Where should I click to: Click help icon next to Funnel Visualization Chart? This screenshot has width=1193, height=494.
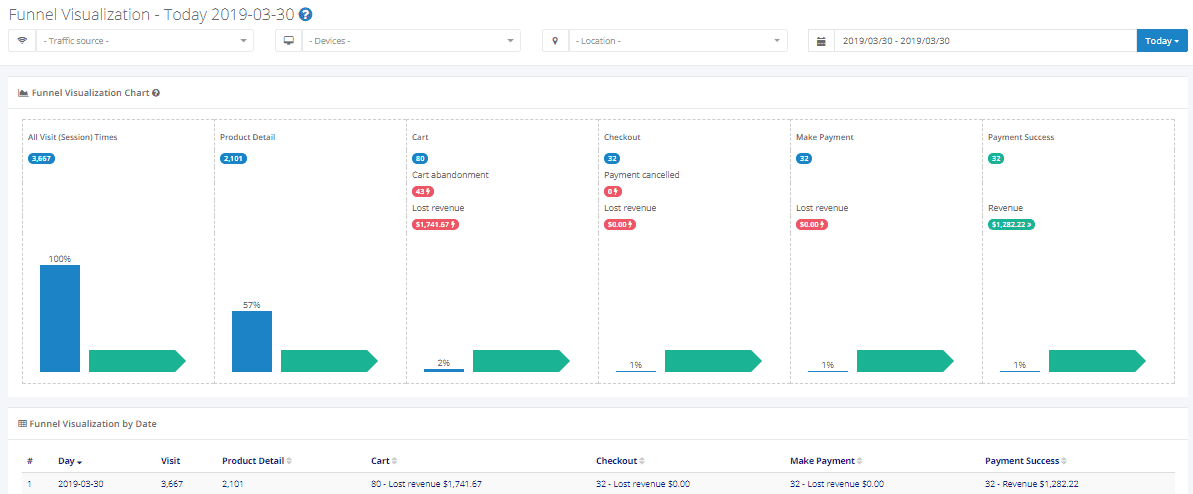pyautogui.click(x=156, y=93)
